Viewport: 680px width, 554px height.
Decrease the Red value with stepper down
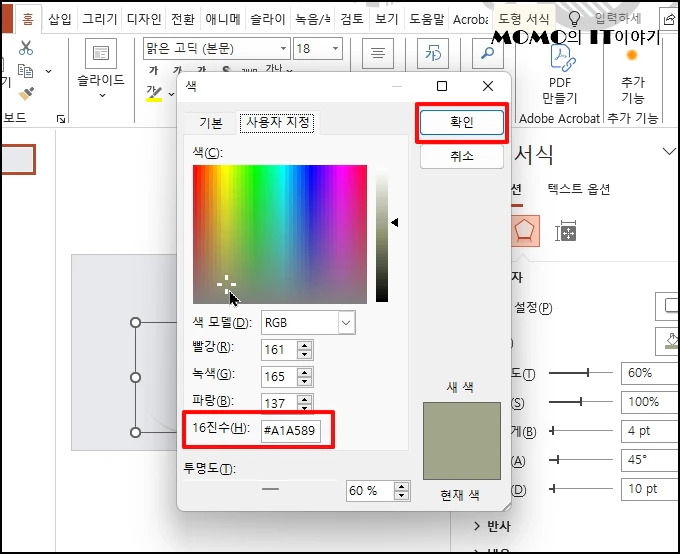(304, 354)
